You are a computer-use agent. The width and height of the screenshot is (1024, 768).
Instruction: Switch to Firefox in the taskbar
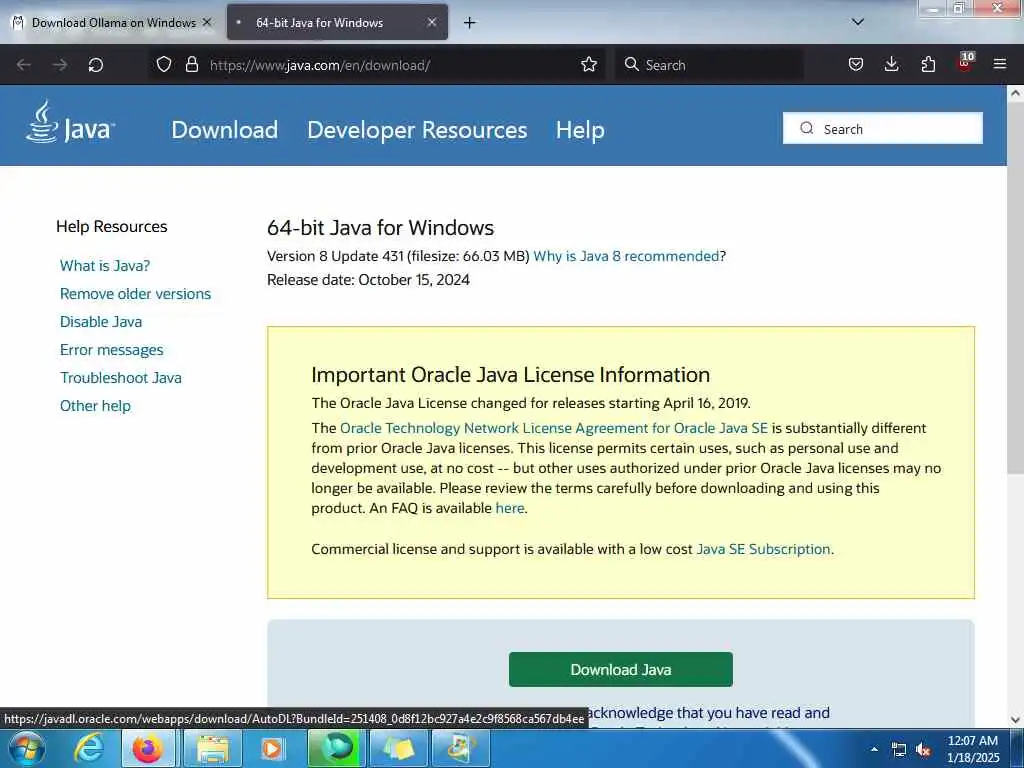[148, 748]
